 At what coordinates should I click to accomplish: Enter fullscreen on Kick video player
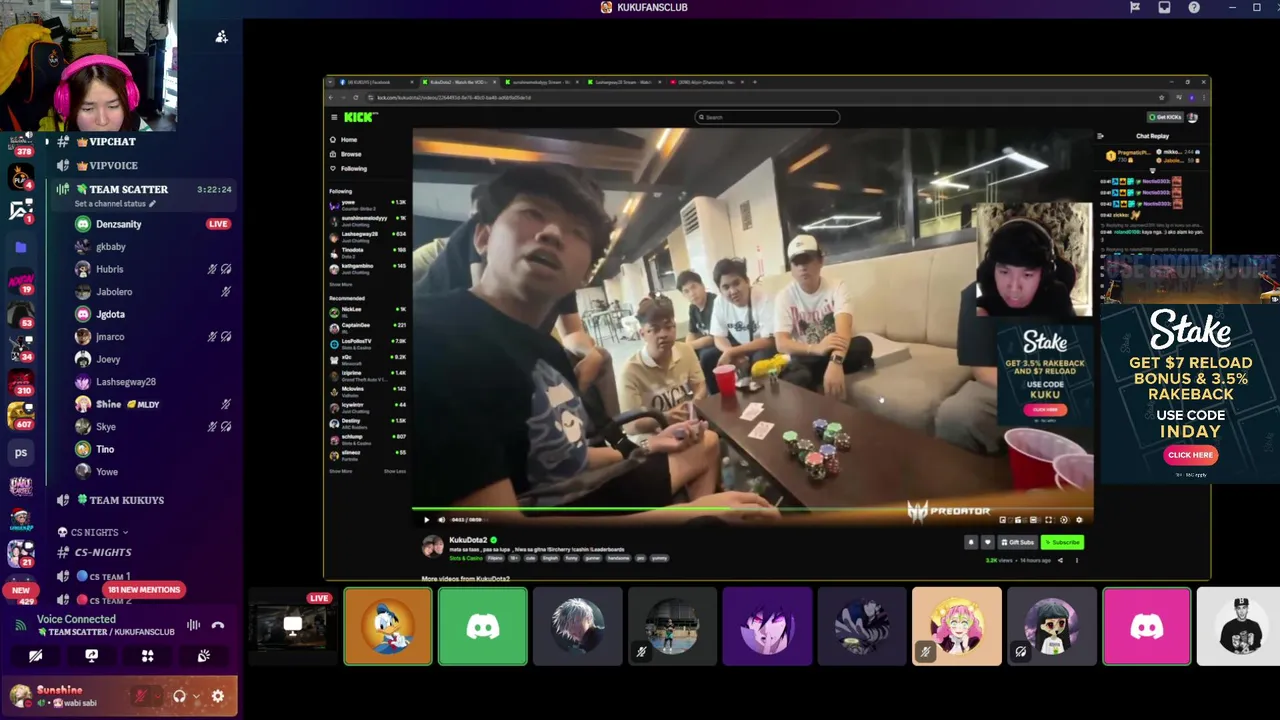[1048, 519]
